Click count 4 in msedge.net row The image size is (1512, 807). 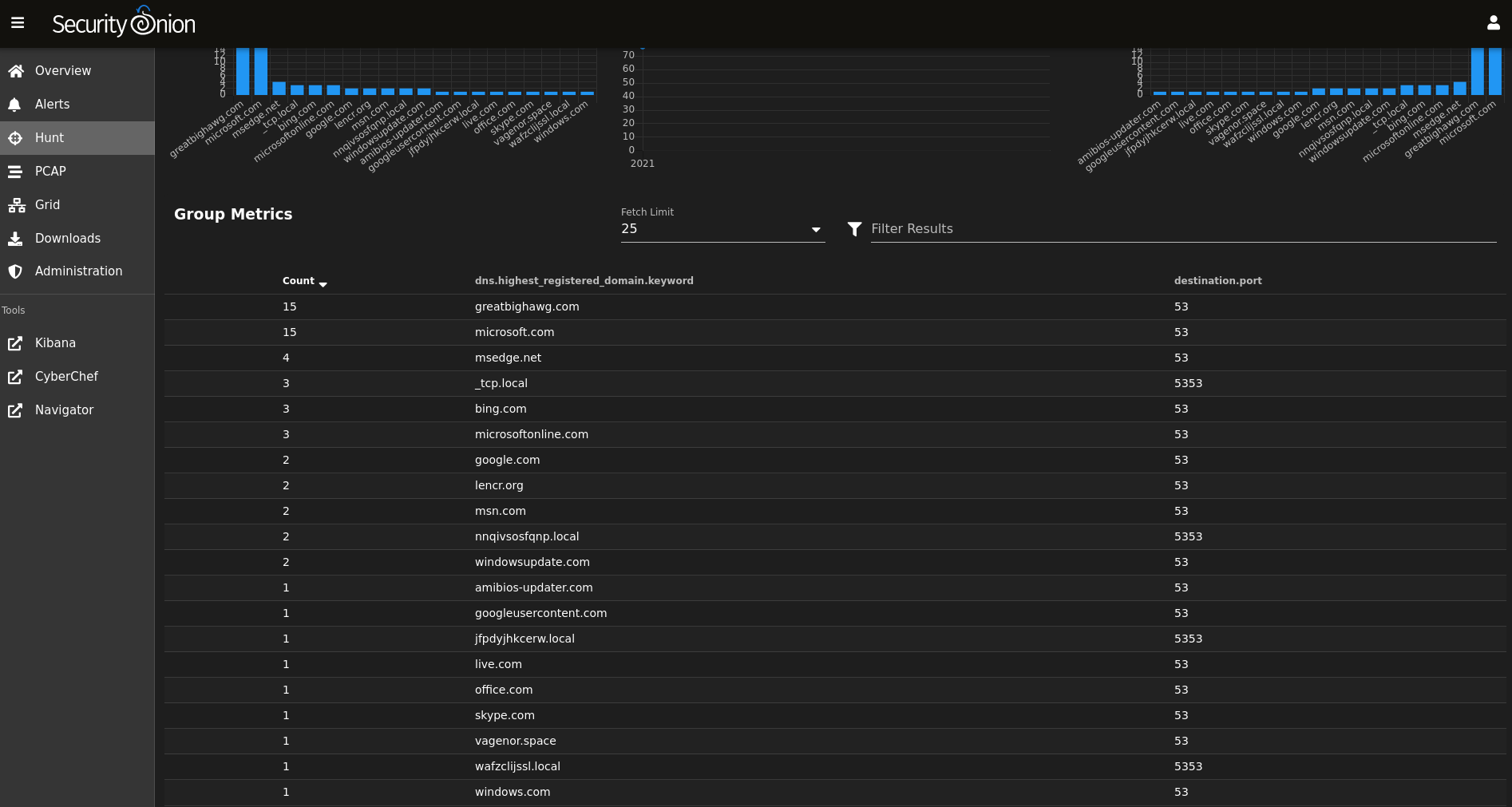coord(286,358)
